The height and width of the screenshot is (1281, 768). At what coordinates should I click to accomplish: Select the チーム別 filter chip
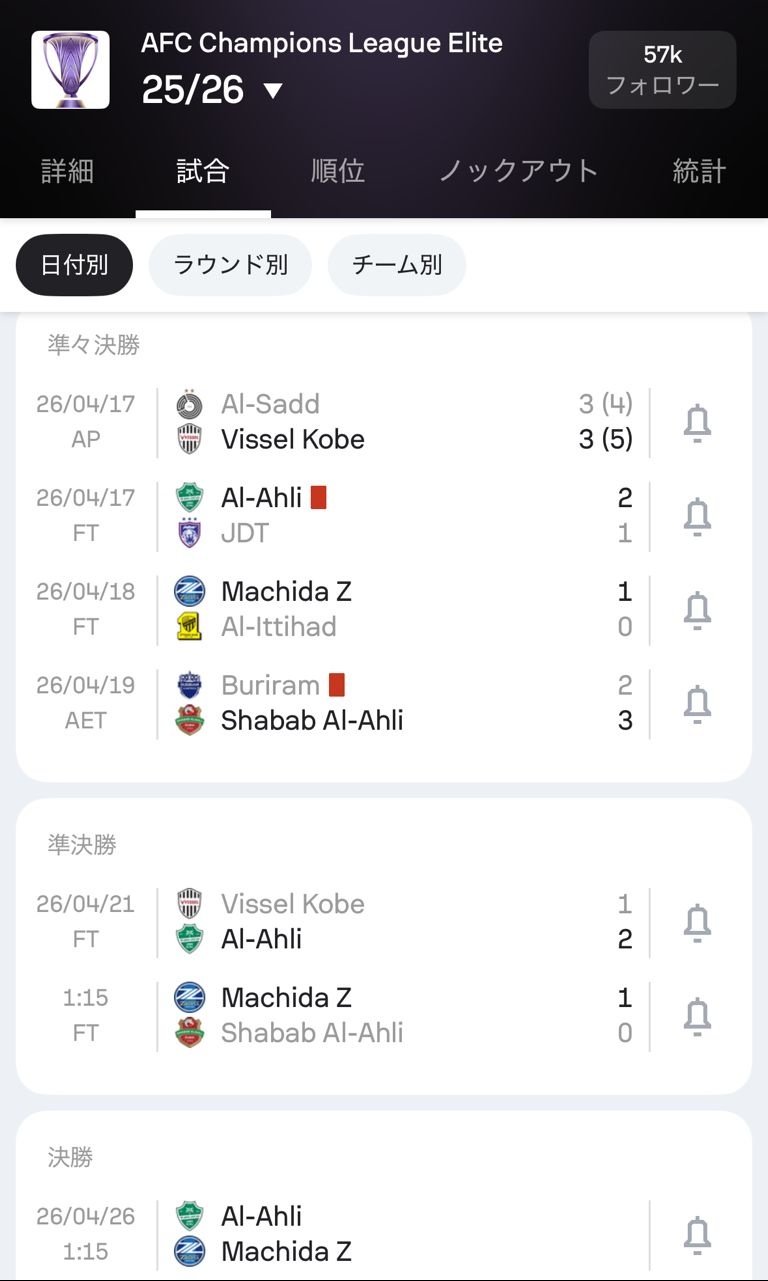[397, 265]
